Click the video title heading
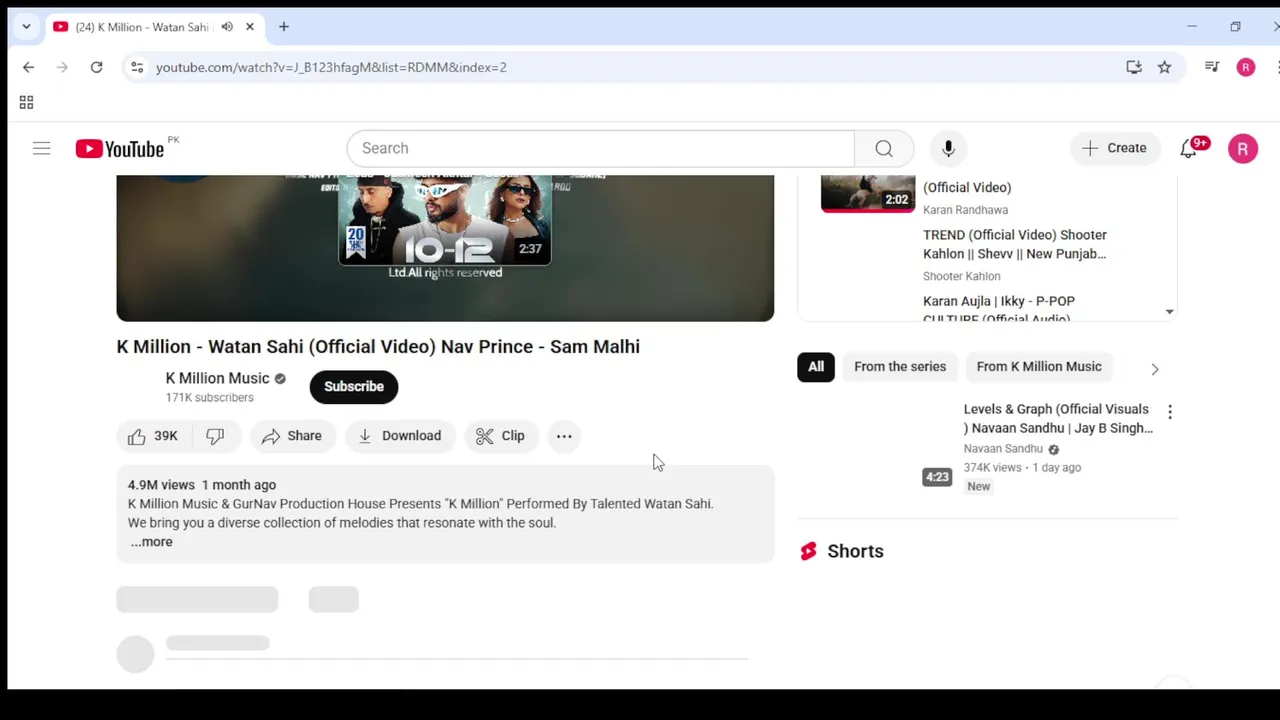Screen dimensions: 1280x720 click(378, 347)
